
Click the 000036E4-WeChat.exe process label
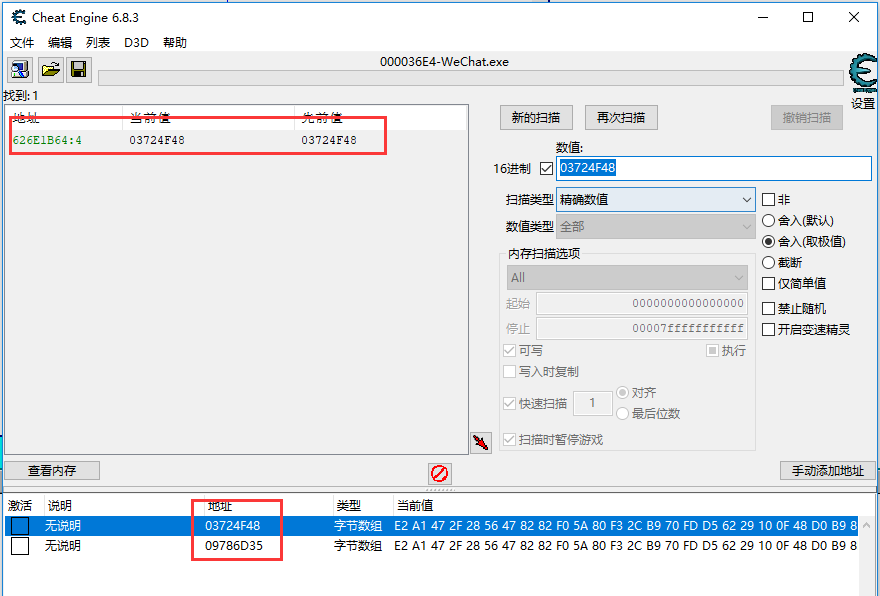pos(444,62)
